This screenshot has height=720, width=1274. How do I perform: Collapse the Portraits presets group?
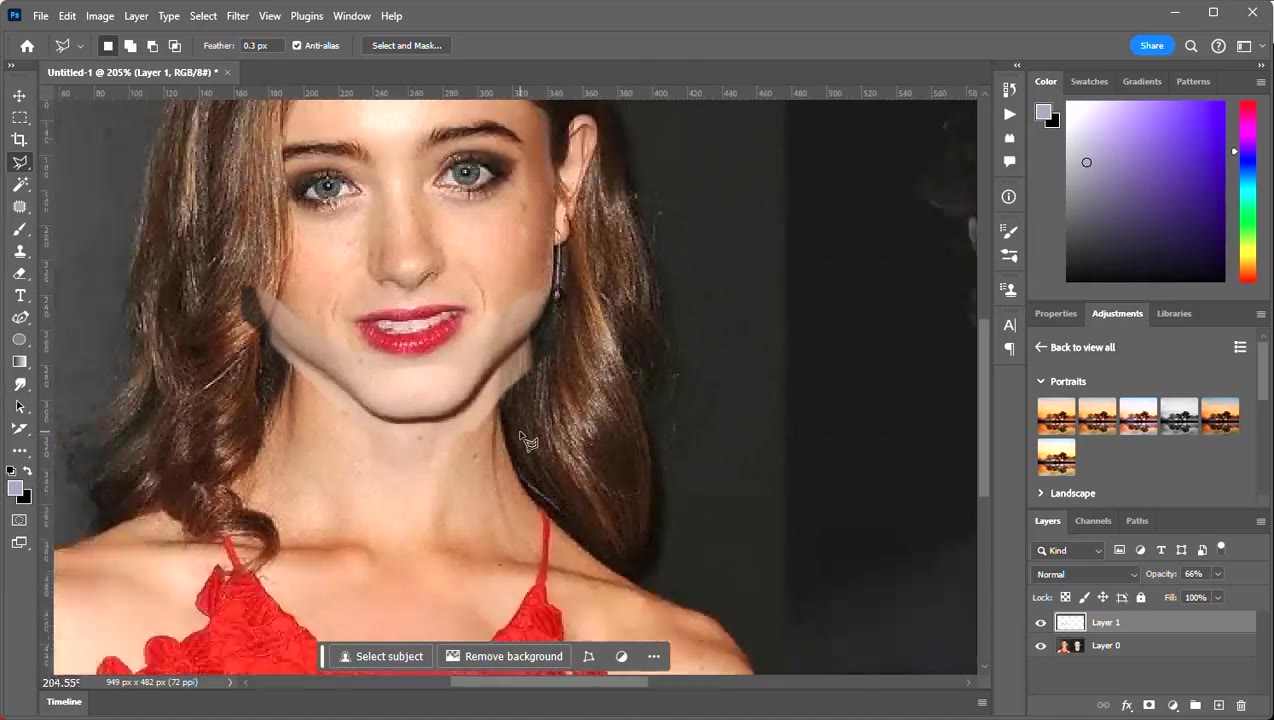(x=1041, y=382)
